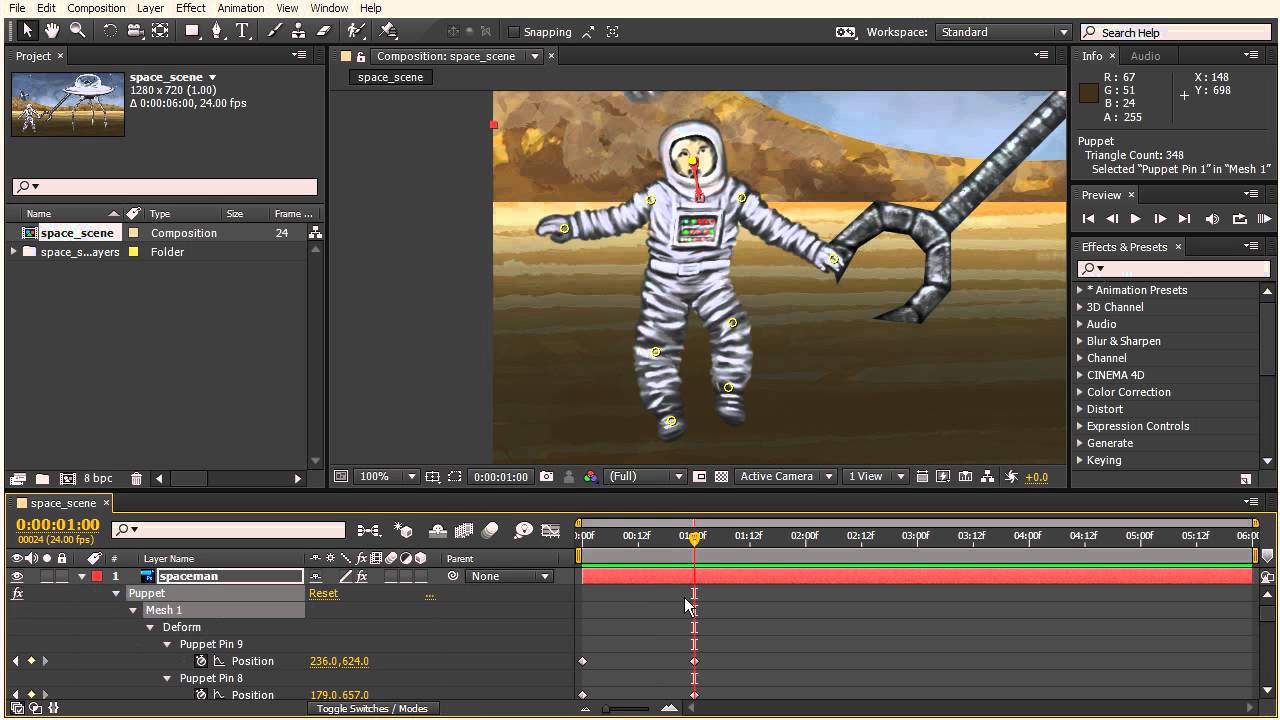Click Toggle Switches / Modes button
Screen dimensions: 1280x720
[372, 709]
